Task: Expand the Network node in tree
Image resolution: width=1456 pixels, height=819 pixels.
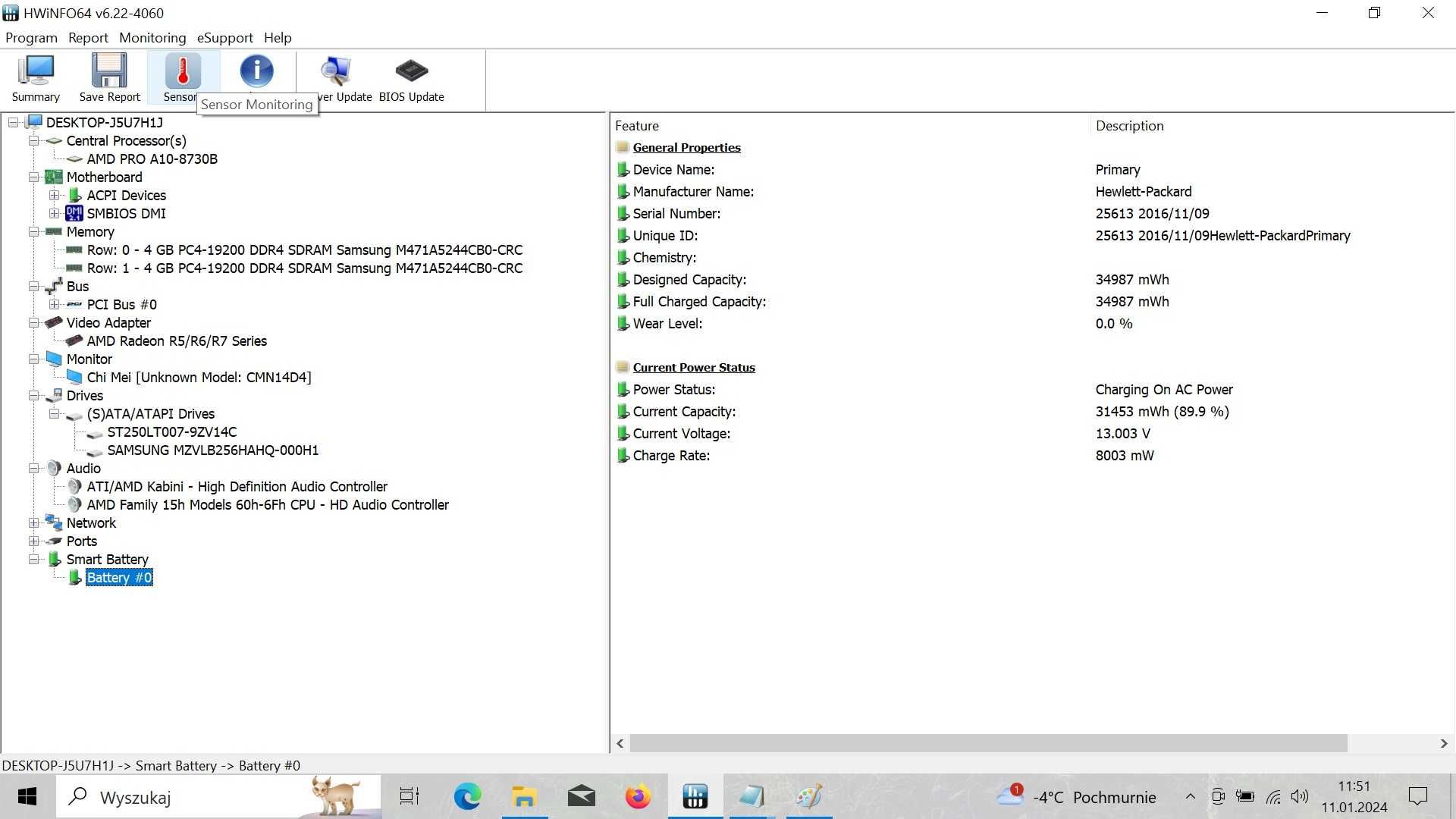Action: 33,522
